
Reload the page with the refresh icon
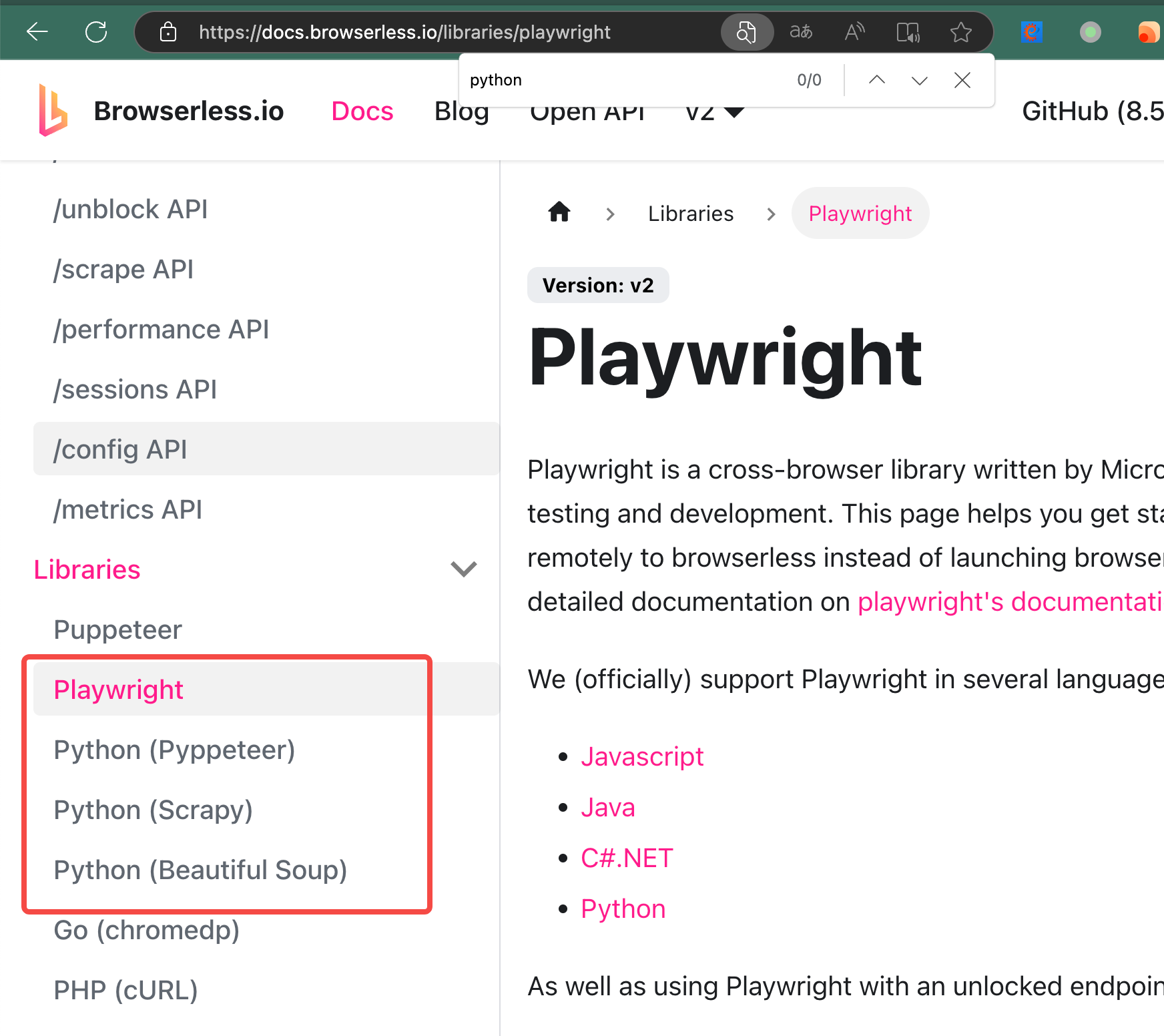pos(96,31)
